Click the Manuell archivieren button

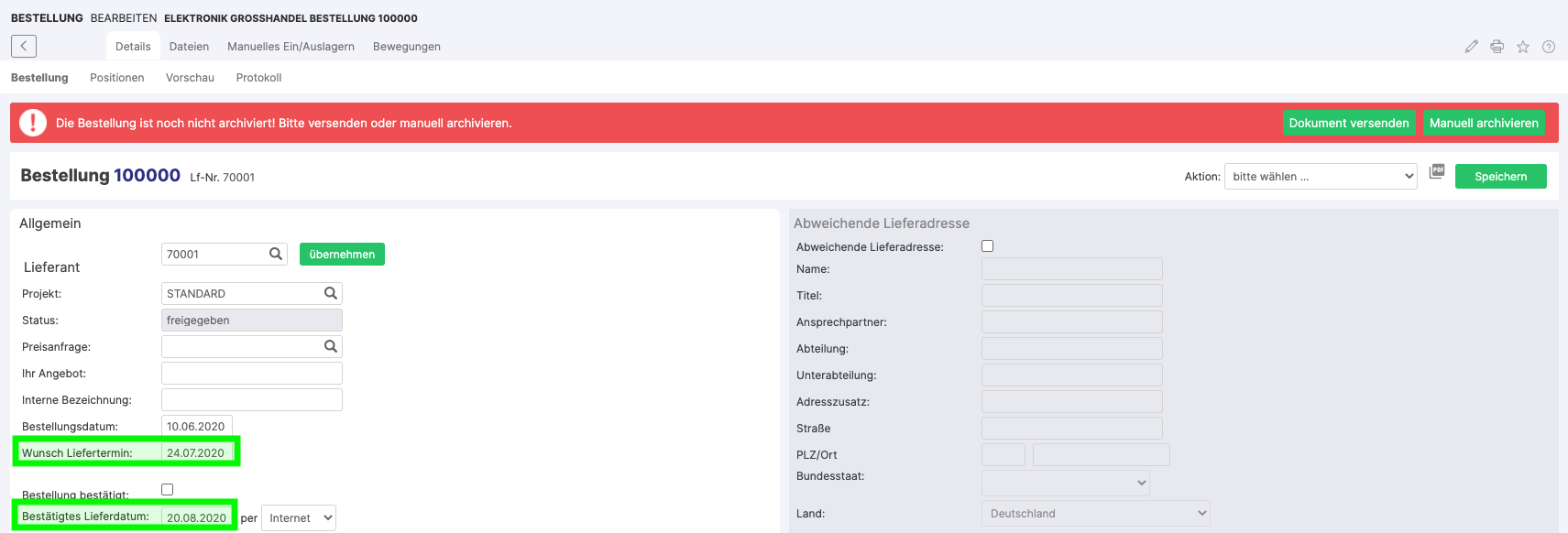(1483, 123)
